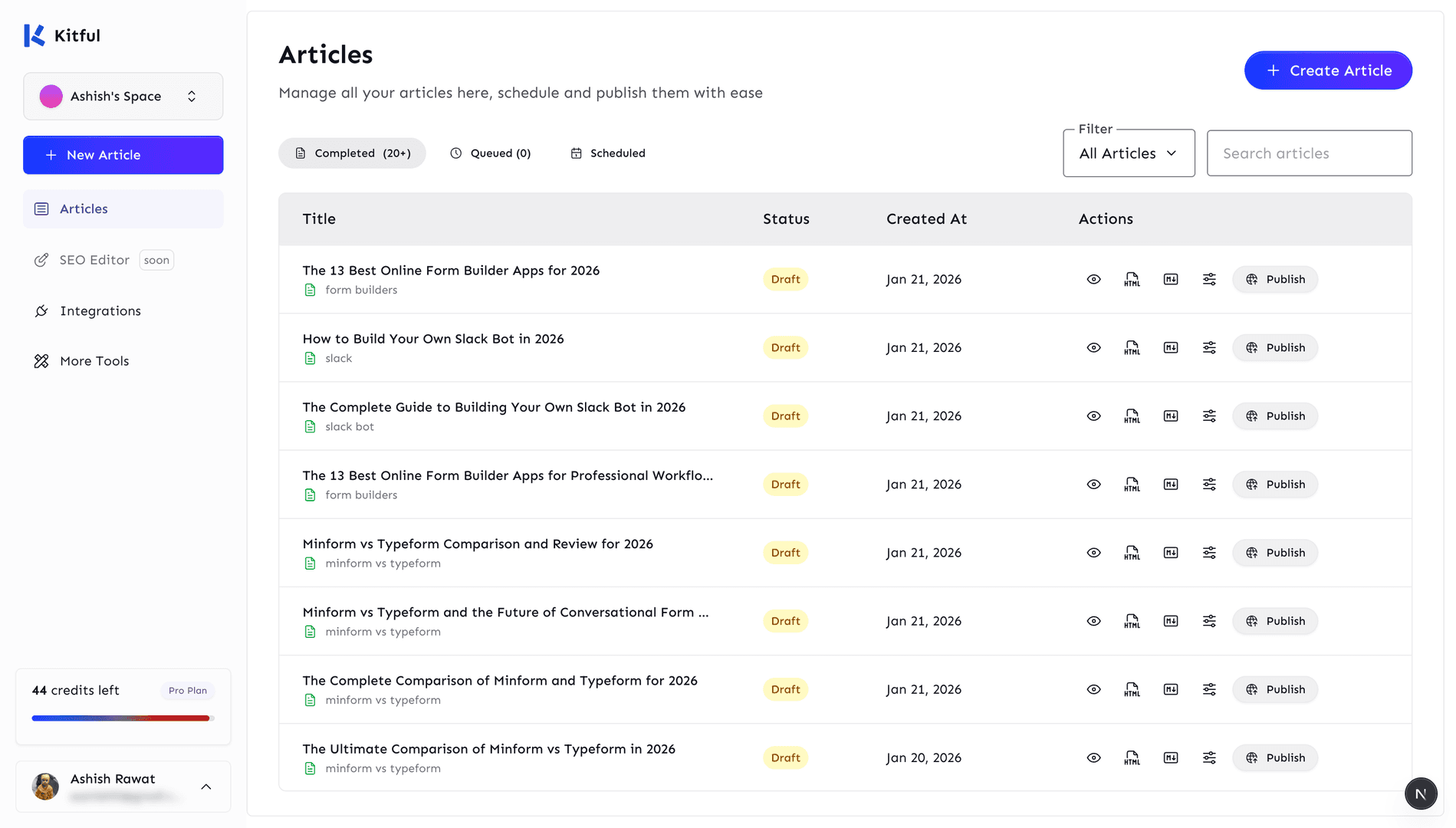Switch to the Scheduled tab

point(608,153)
